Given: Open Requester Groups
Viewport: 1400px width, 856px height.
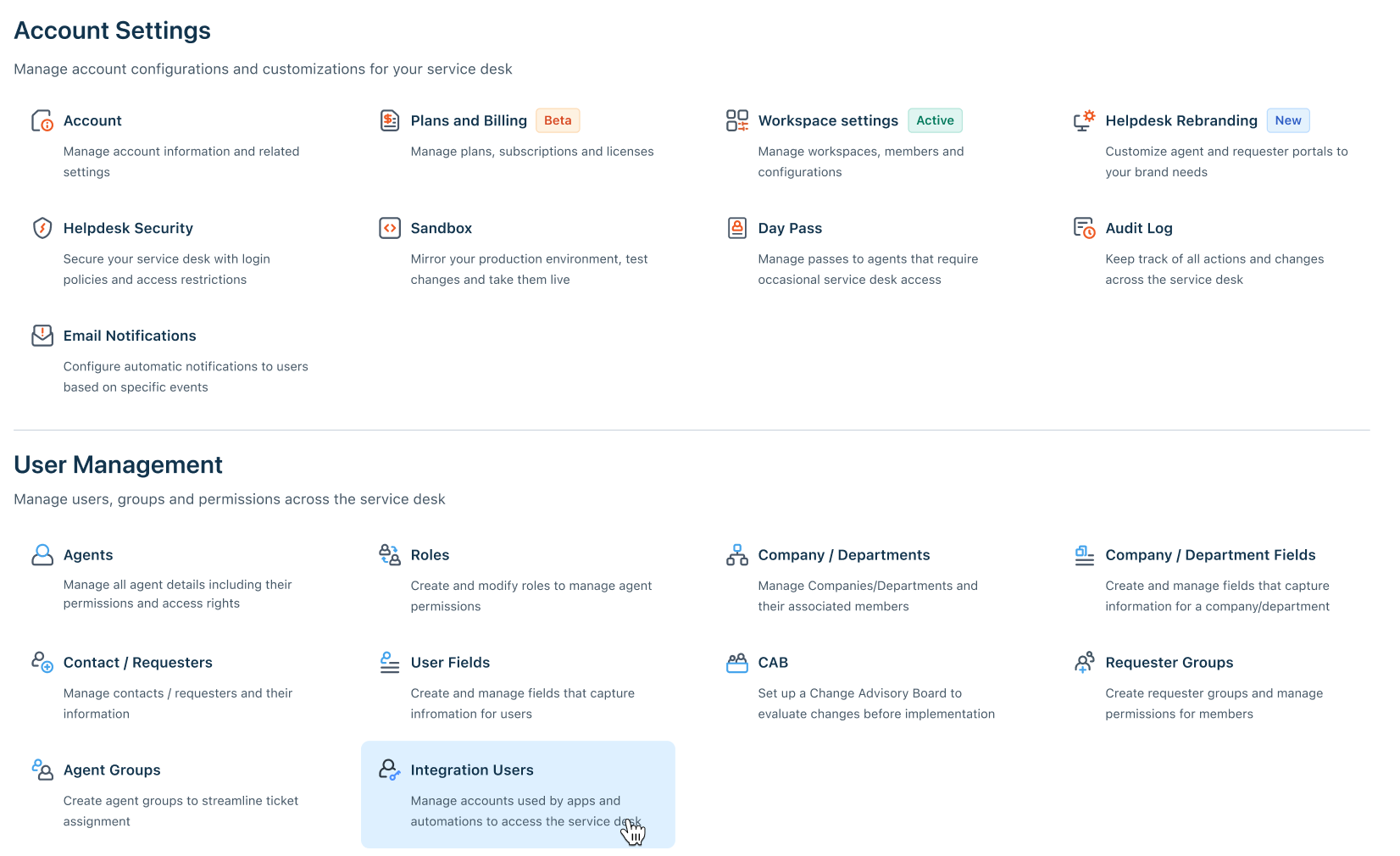Looking at the screenshot, I should pos(1169,662).
